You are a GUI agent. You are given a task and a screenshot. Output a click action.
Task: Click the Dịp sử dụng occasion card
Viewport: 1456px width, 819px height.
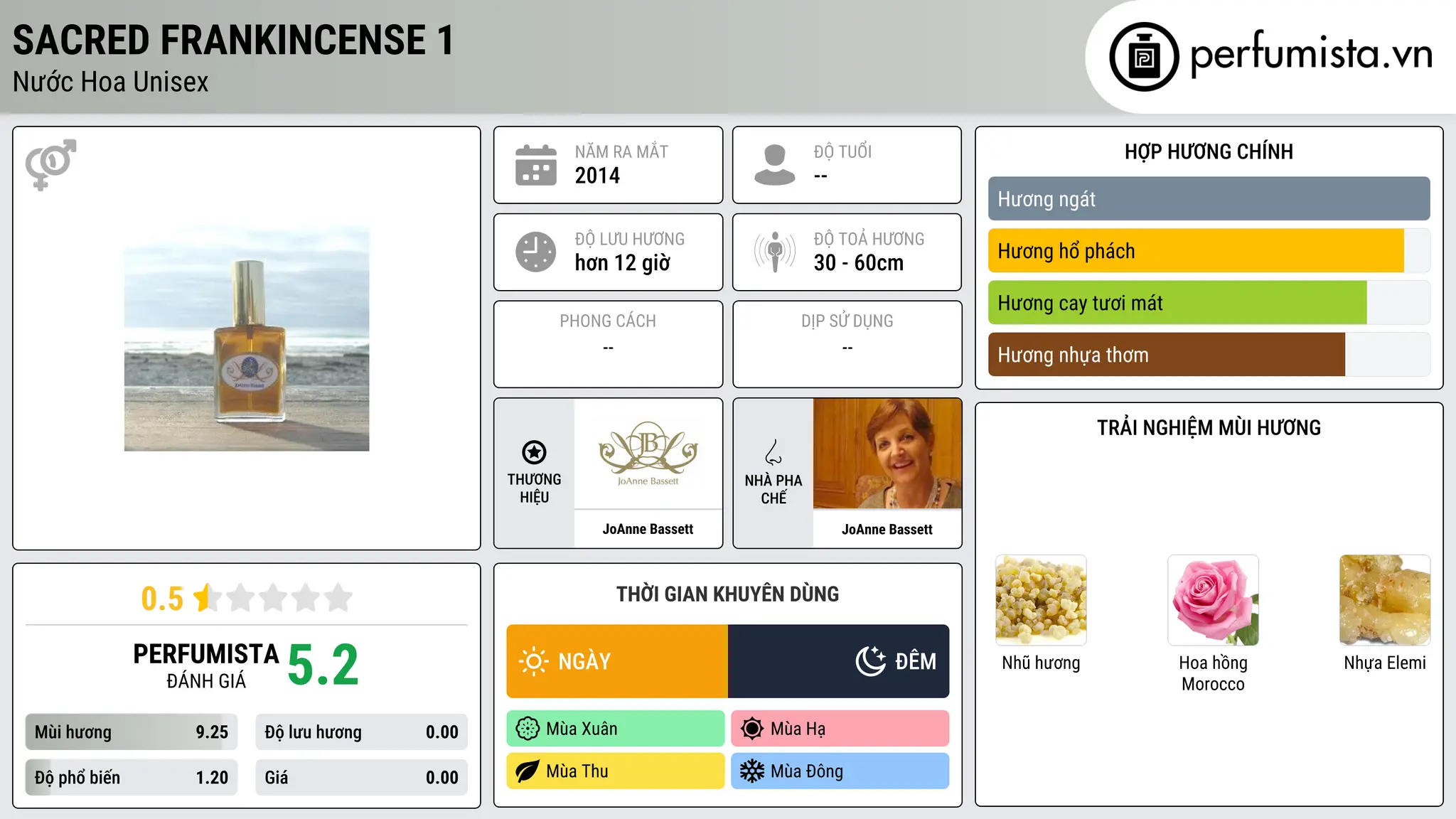[x=847, y=344]
